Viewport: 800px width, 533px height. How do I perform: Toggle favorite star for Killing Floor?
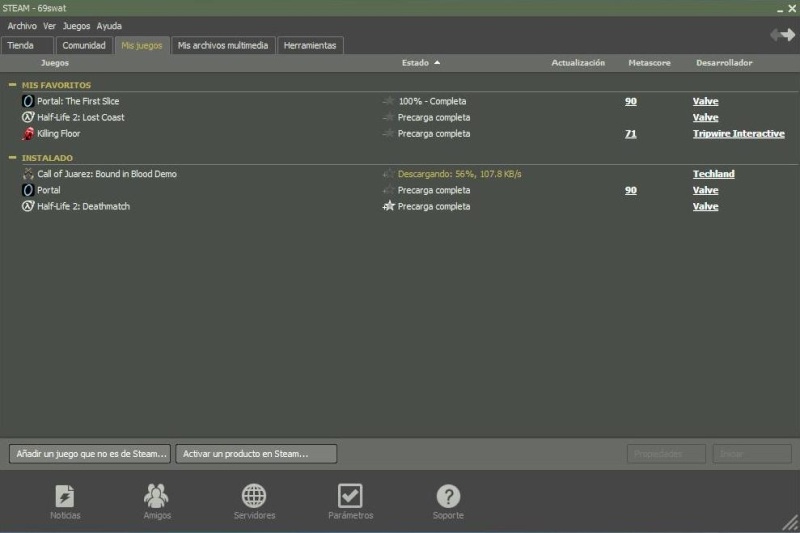coord(389,134)
